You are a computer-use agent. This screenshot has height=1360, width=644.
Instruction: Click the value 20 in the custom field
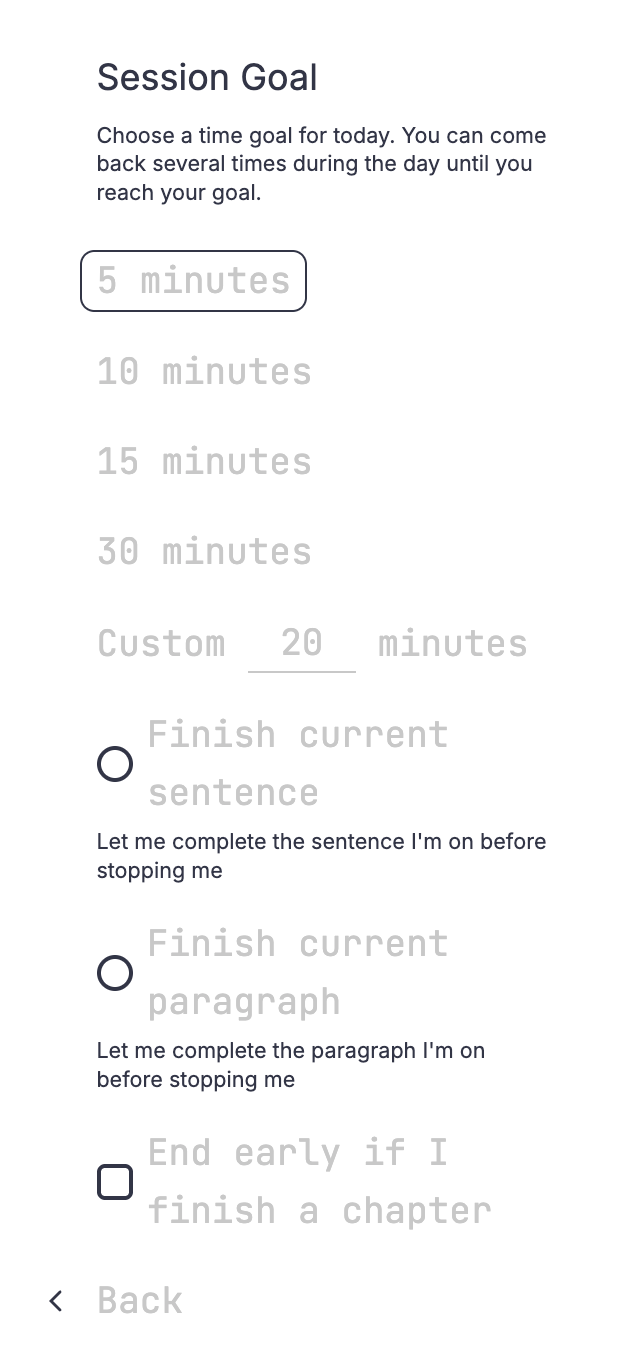[x=302, y=641]
